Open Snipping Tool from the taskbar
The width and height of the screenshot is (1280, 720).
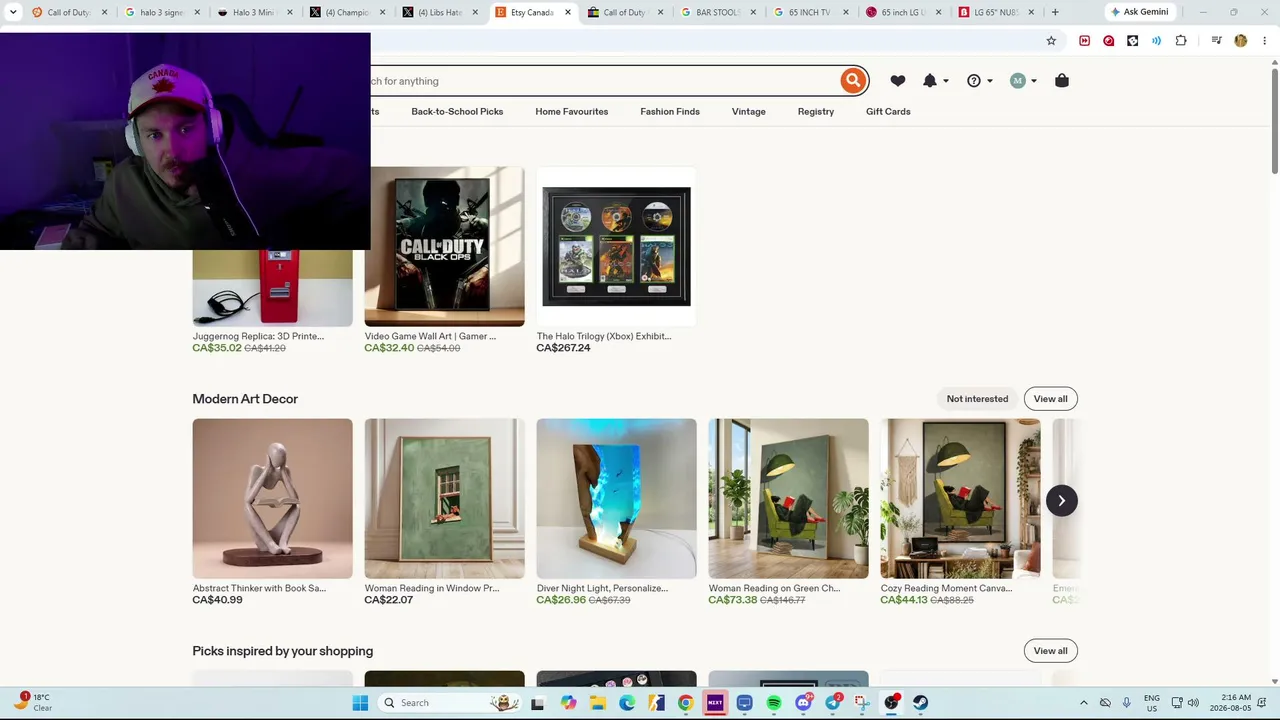coord(862,703)
